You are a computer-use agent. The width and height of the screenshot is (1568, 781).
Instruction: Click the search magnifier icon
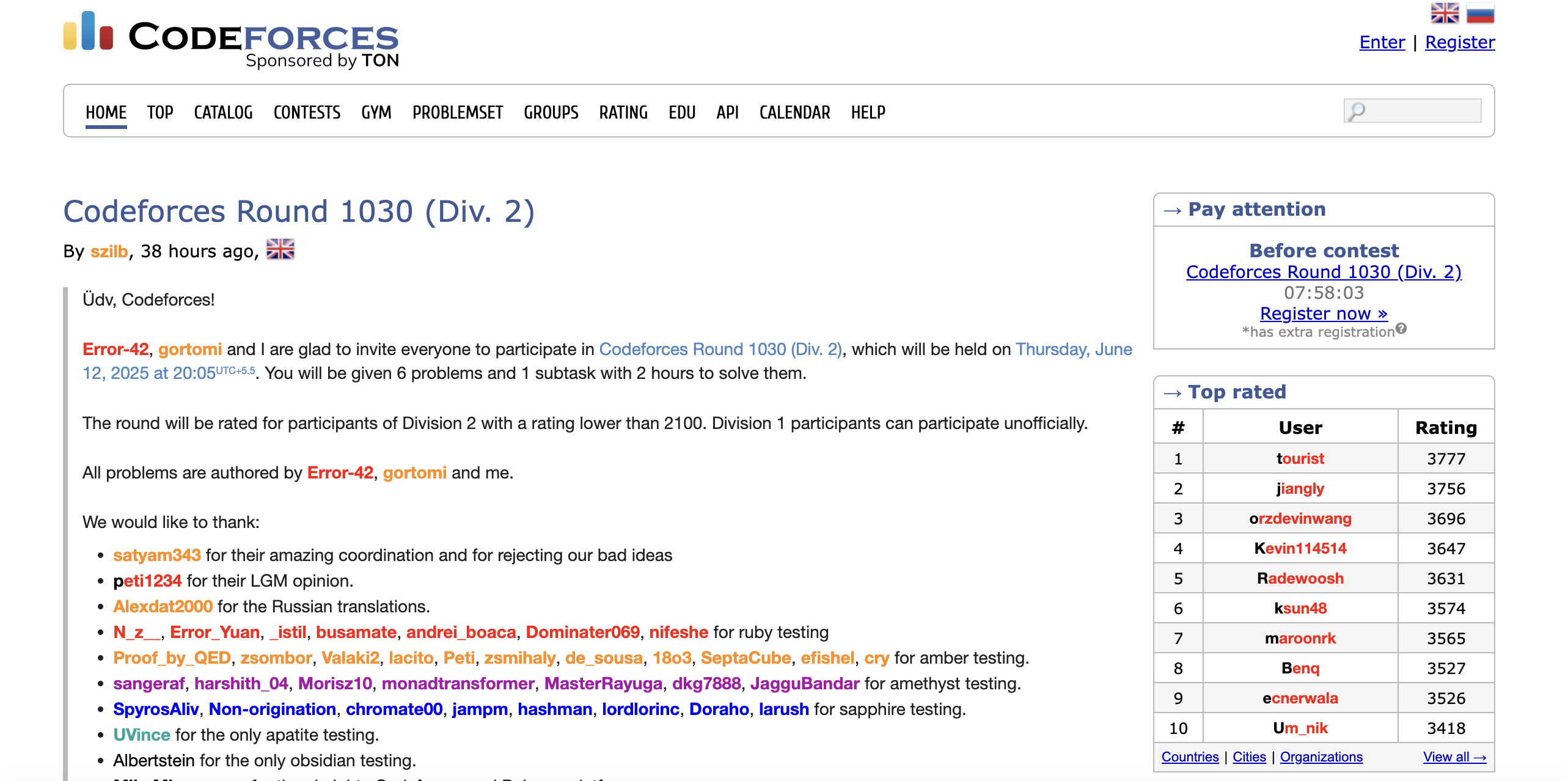[x=1357, y=111]
